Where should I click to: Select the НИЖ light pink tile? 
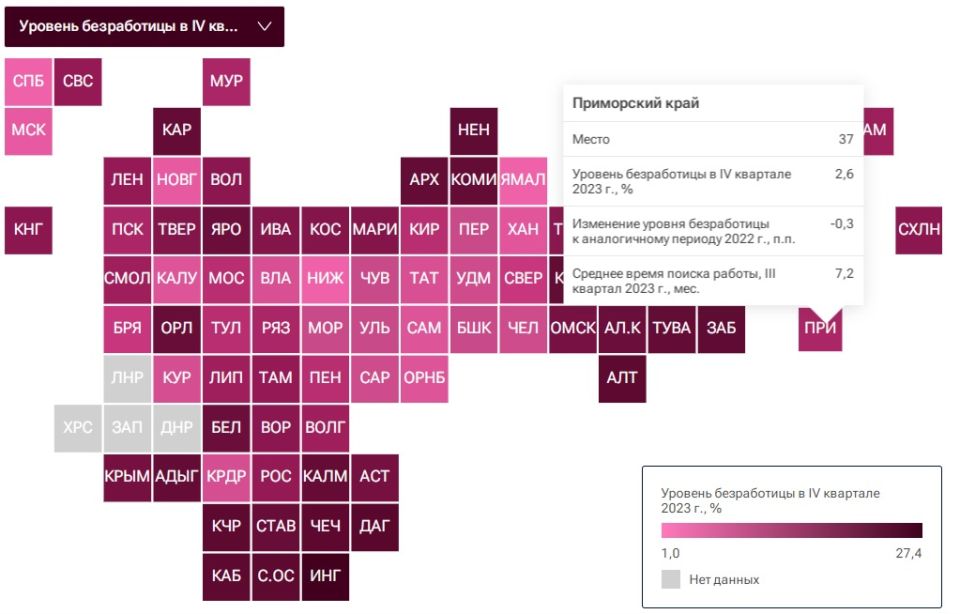325,279
